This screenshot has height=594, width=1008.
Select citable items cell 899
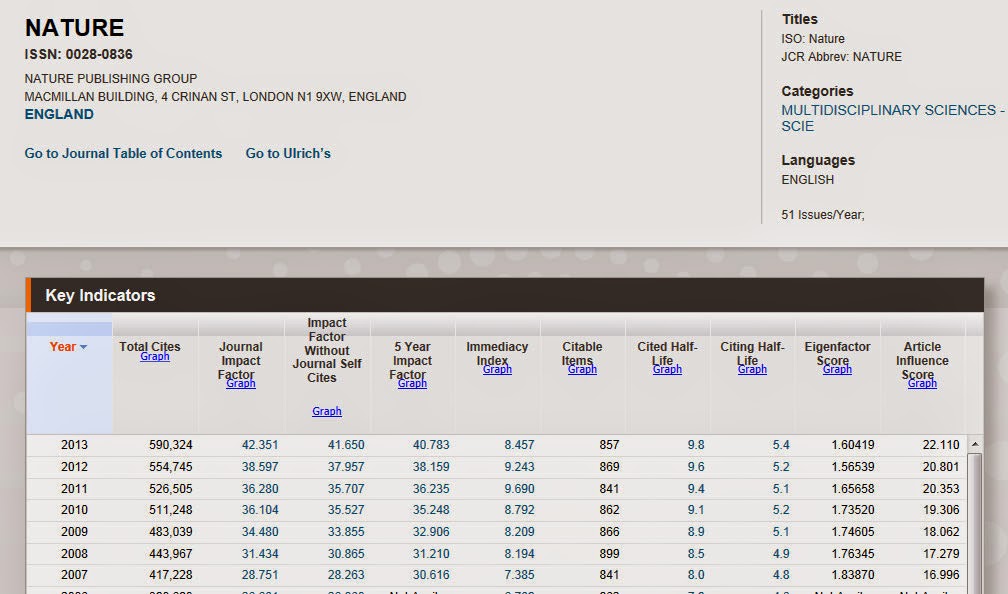(x=609, y=554)
